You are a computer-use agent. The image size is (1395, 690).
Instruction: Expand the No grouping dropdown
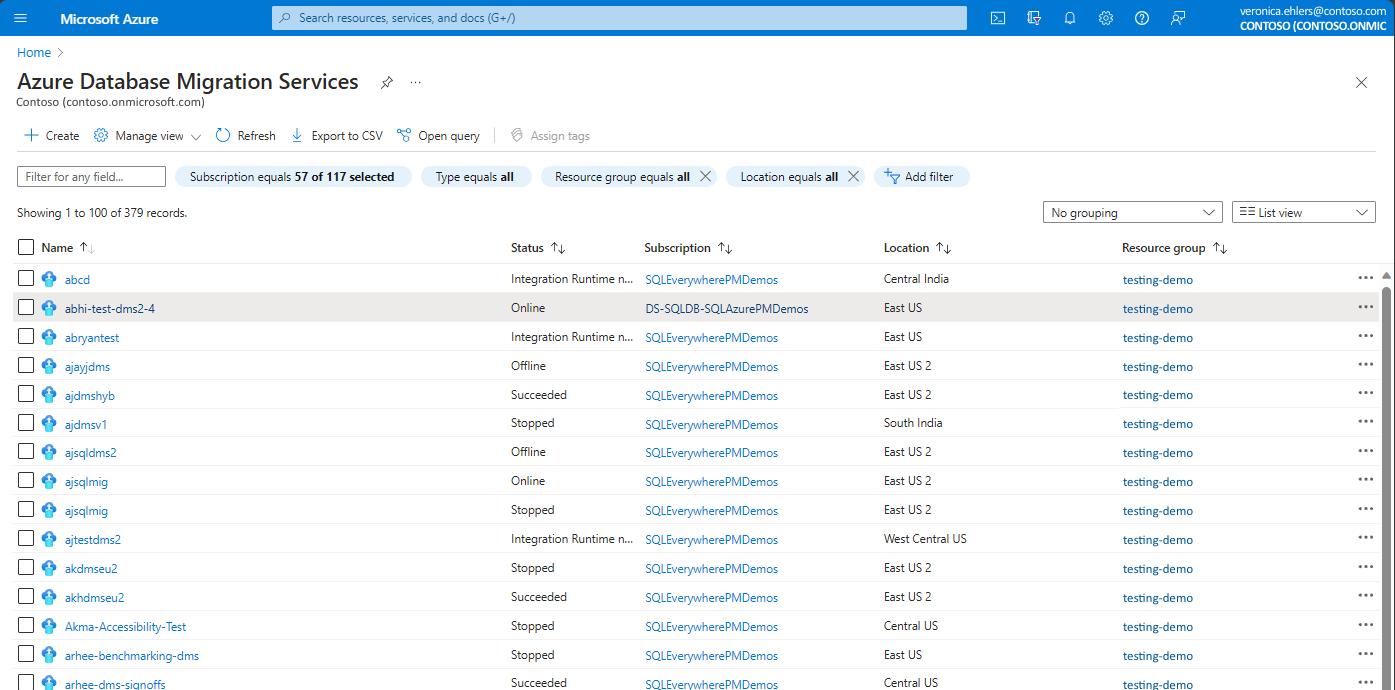pyautogui.click(x=1131, y=213)
